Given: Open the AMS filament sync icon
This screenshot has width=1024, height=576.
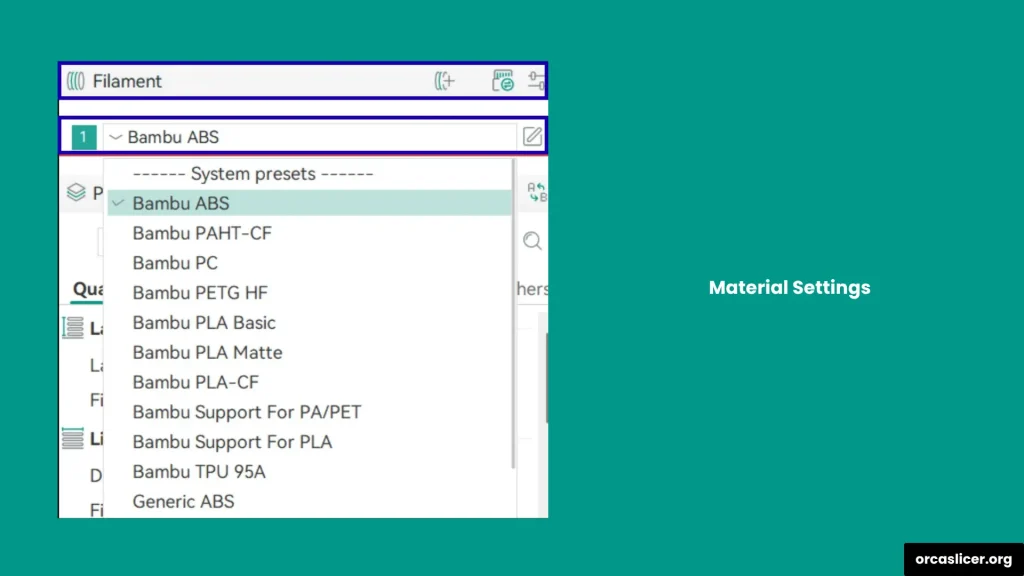Looking at the screenshot, I should point(503,82).
